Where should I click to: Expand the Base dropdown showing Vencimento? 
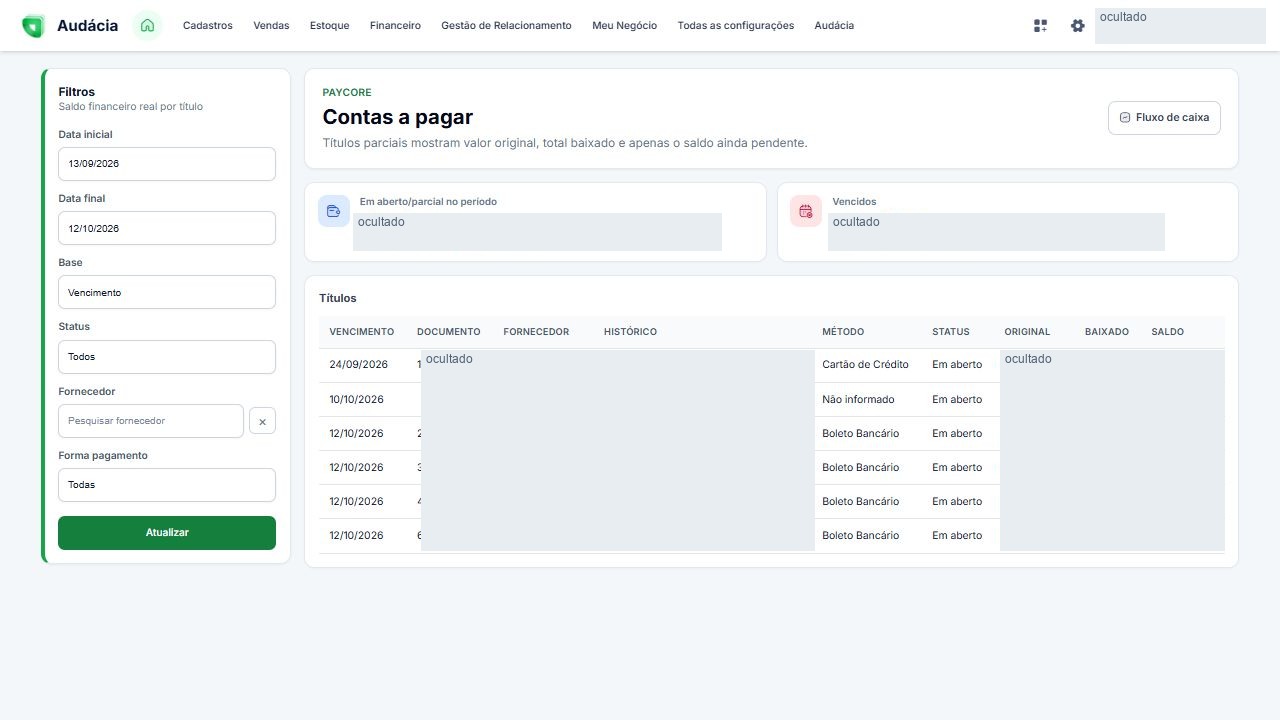pyautogui.click(x=167, y=292)
